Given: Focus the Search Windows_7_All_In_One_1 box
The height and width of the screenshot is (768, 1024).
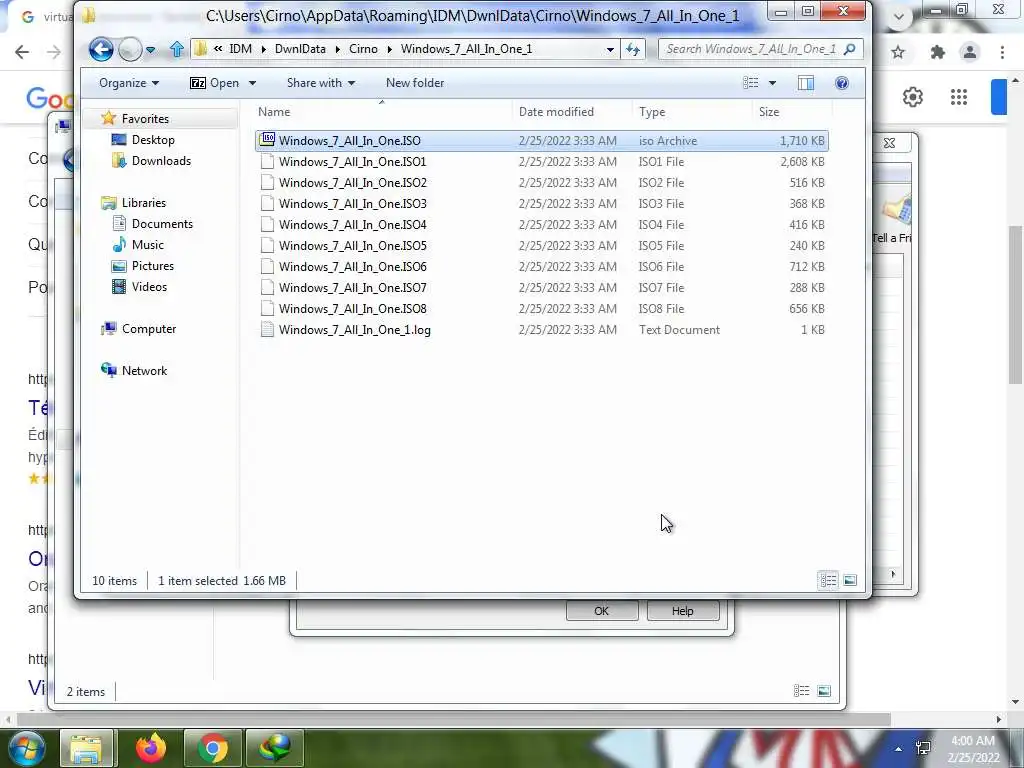Looking at the screenshot, I should [x=760, y=49].
